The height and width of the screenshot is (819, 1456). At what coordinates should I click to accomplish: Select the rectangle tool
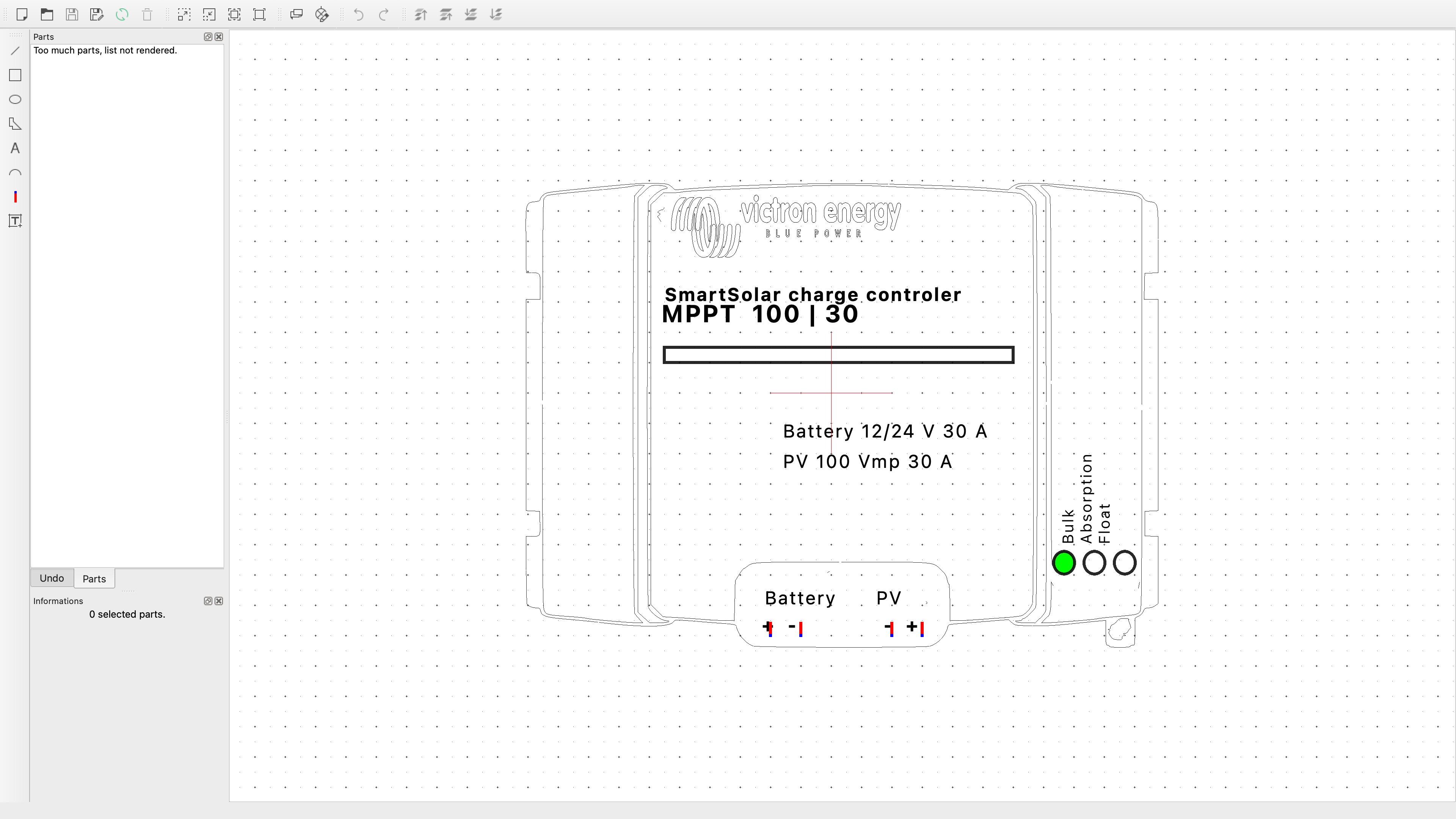tap(15, 75)
